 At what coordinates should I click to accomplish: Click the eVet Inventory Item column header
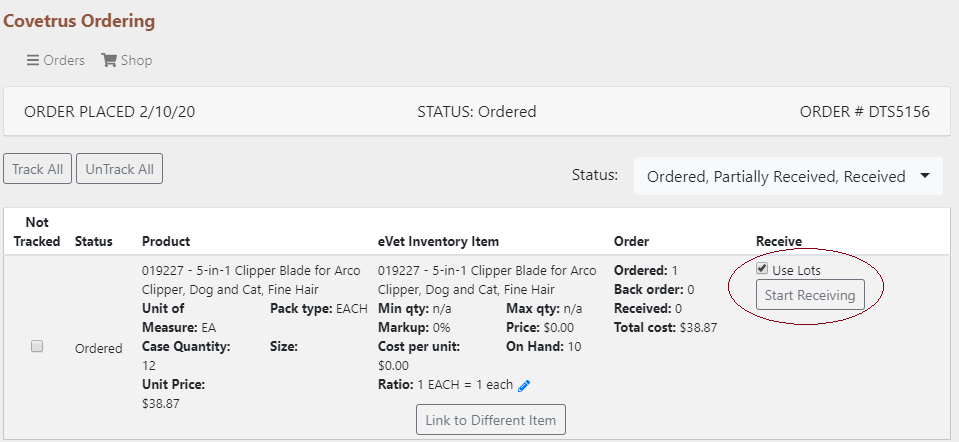[438, 241]
